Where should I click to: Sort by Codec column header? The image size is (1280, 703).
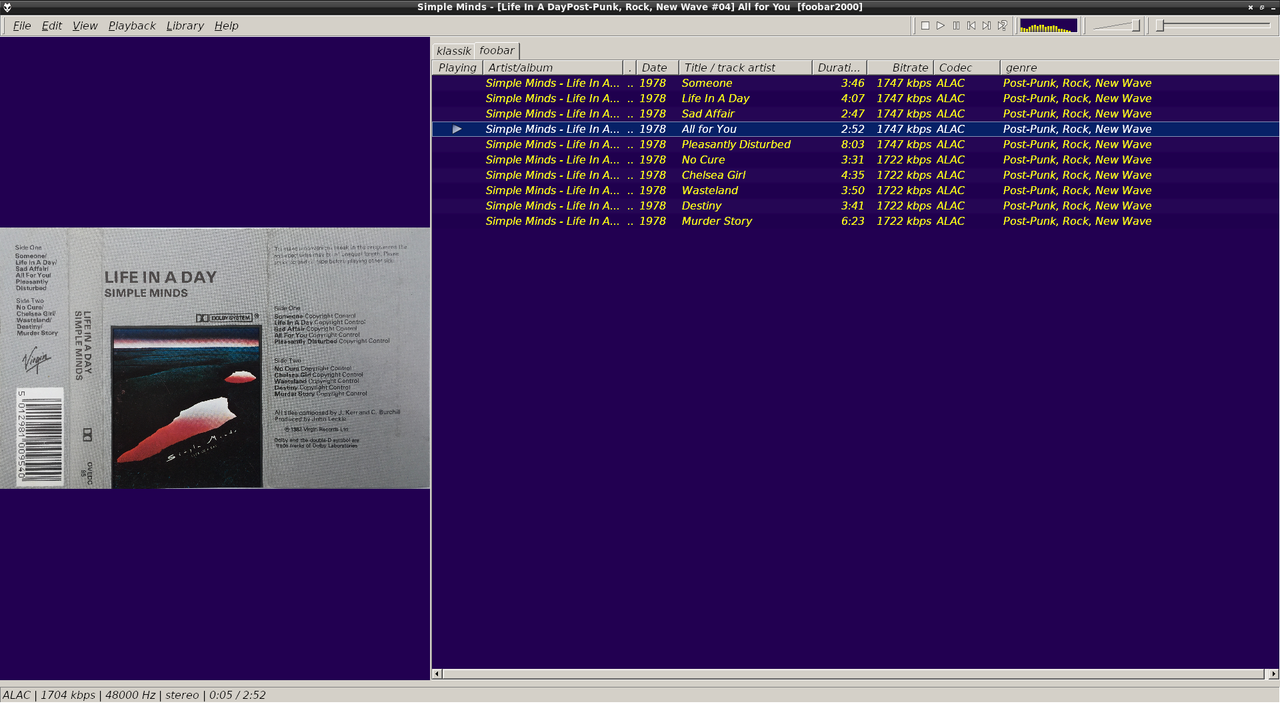(x=966, y=67)
